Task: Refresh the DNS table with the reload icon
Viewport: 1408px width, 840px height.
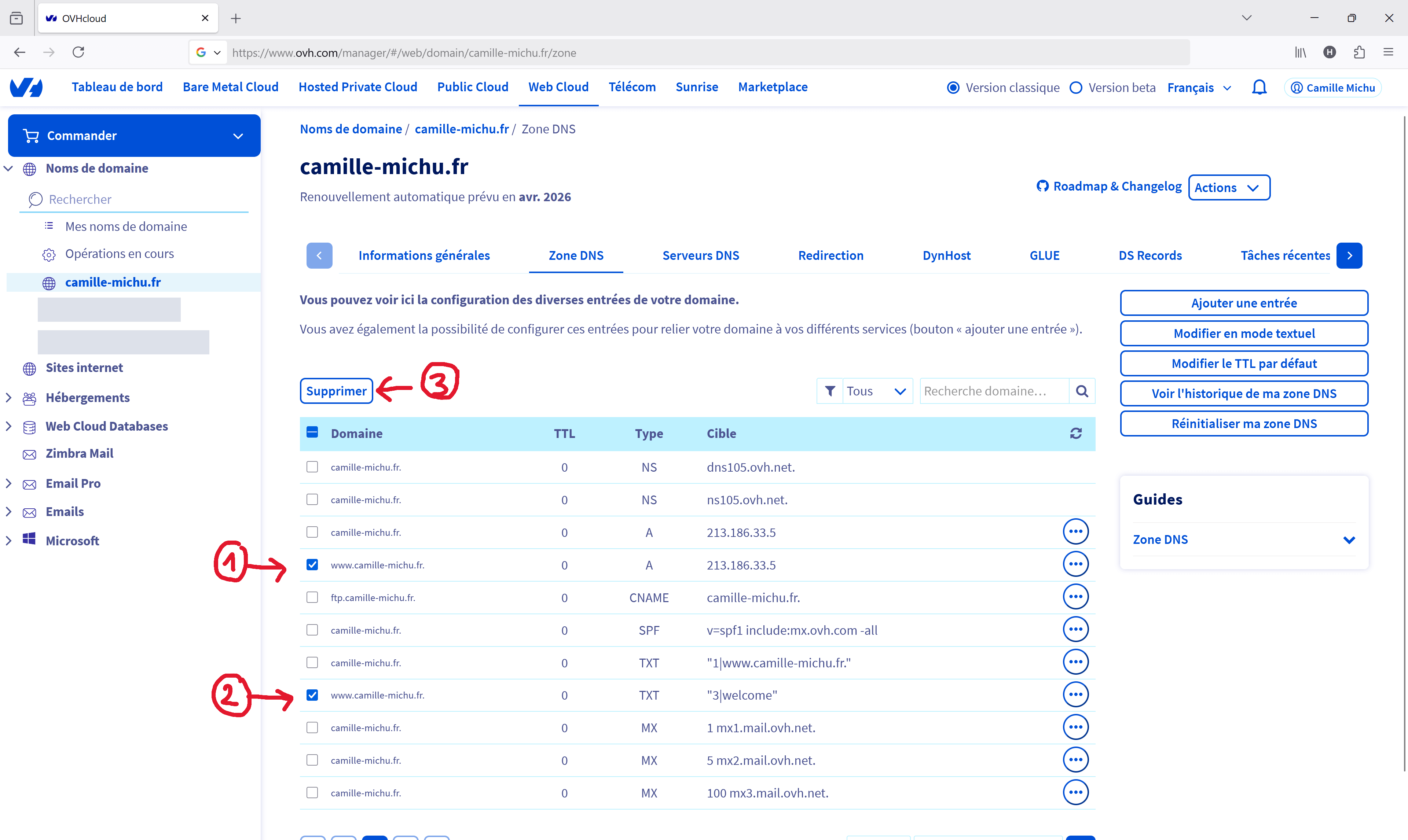Action: [1076, 434]
